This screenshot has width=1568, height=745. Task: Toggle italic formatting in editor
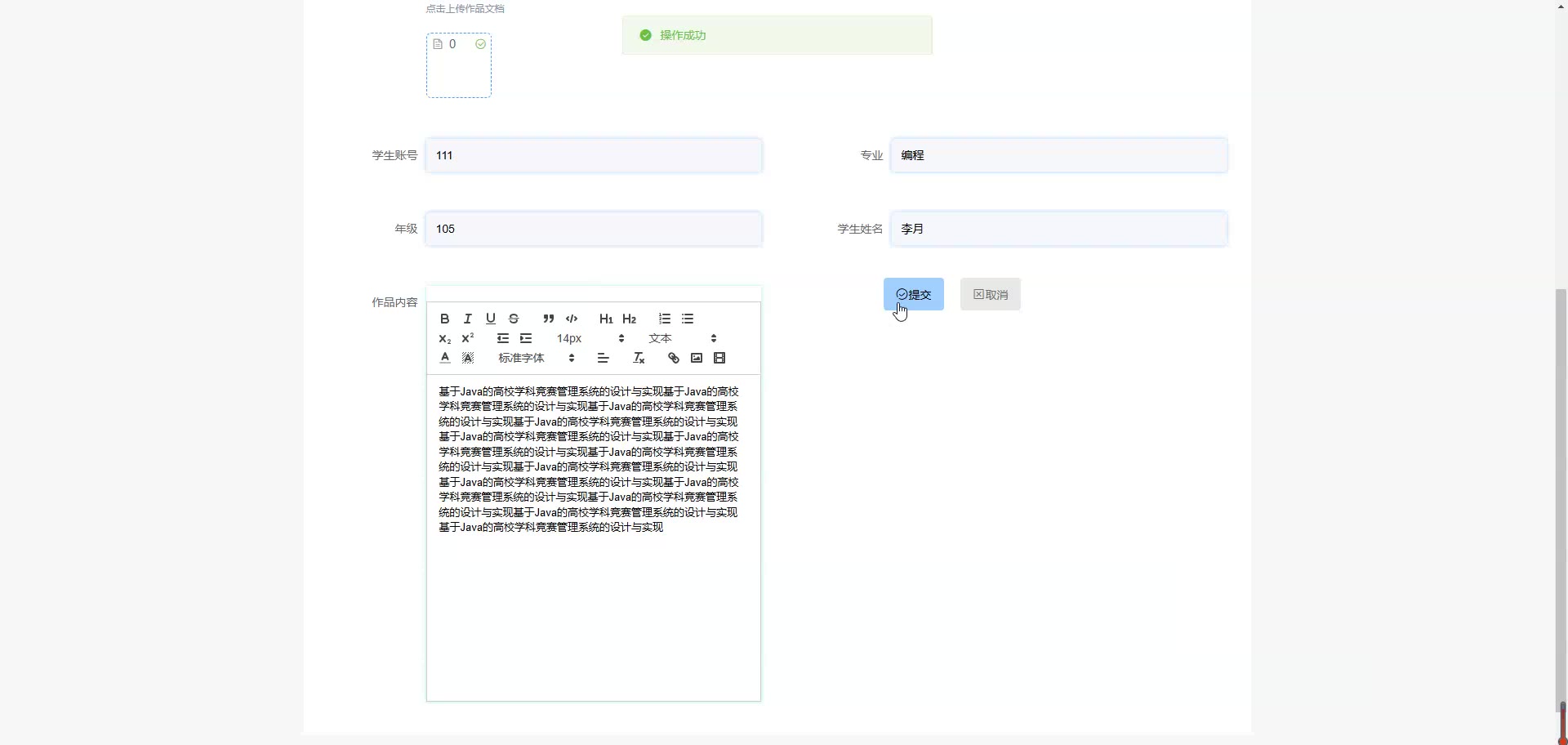468,319
